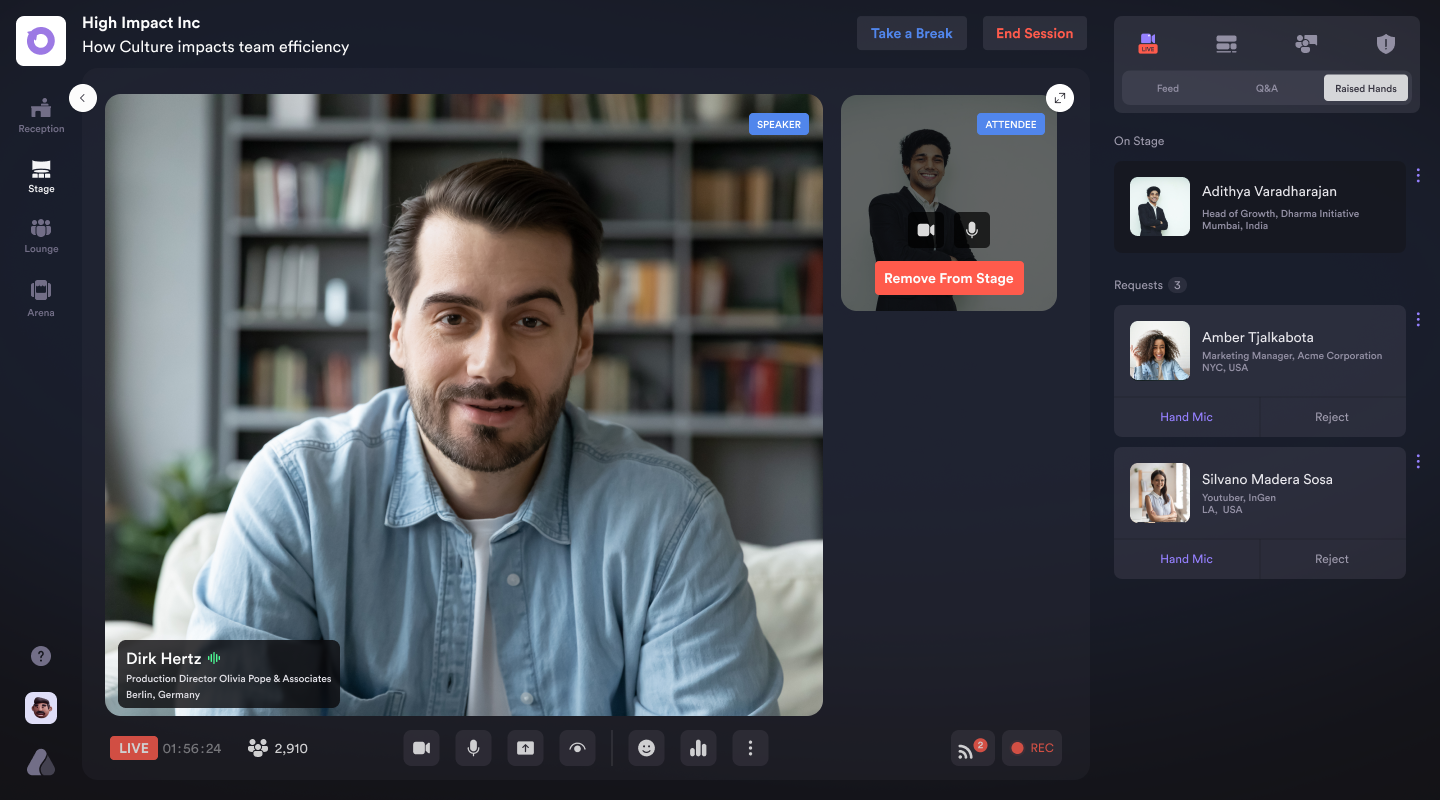The width and height of the screenshot is (1440, 800).
Task: Click the help question mark icon
Action: [41, 656]
